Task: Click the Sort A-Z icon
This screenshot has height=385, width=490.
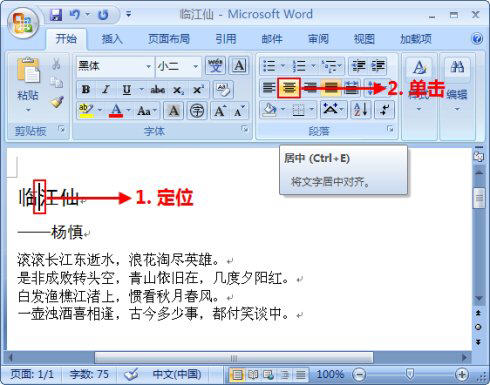Action: [x=361, y=110]
